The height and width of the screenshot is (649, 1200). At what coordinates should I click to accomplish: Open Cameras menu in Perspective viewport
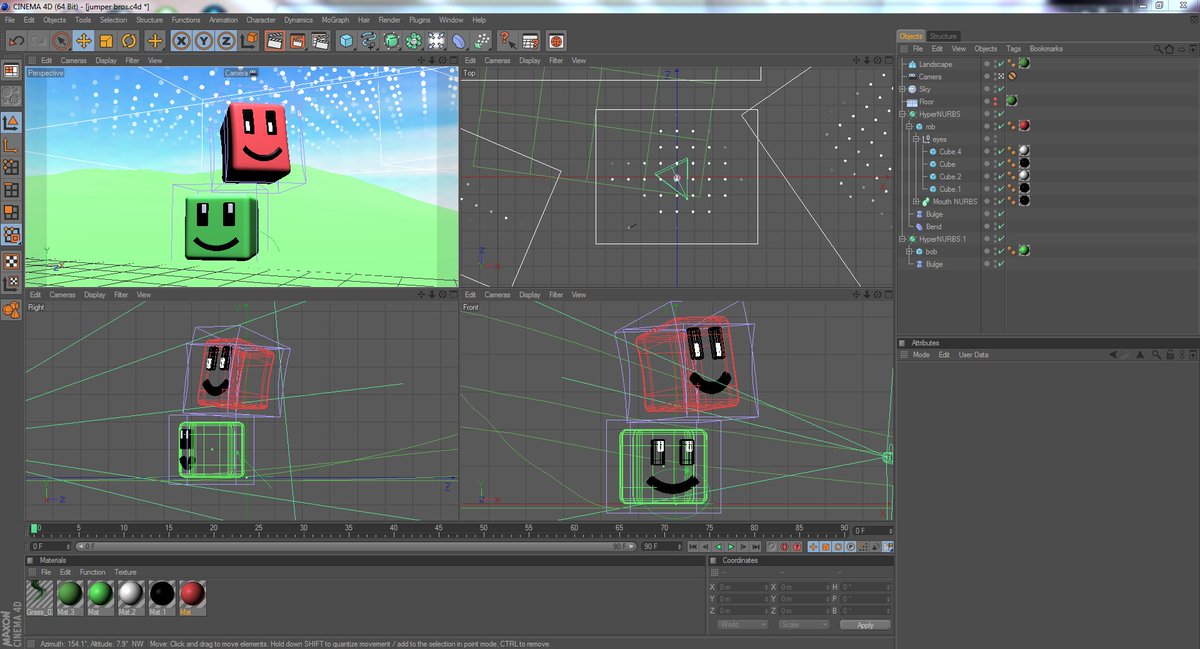[x=73, y=61]
